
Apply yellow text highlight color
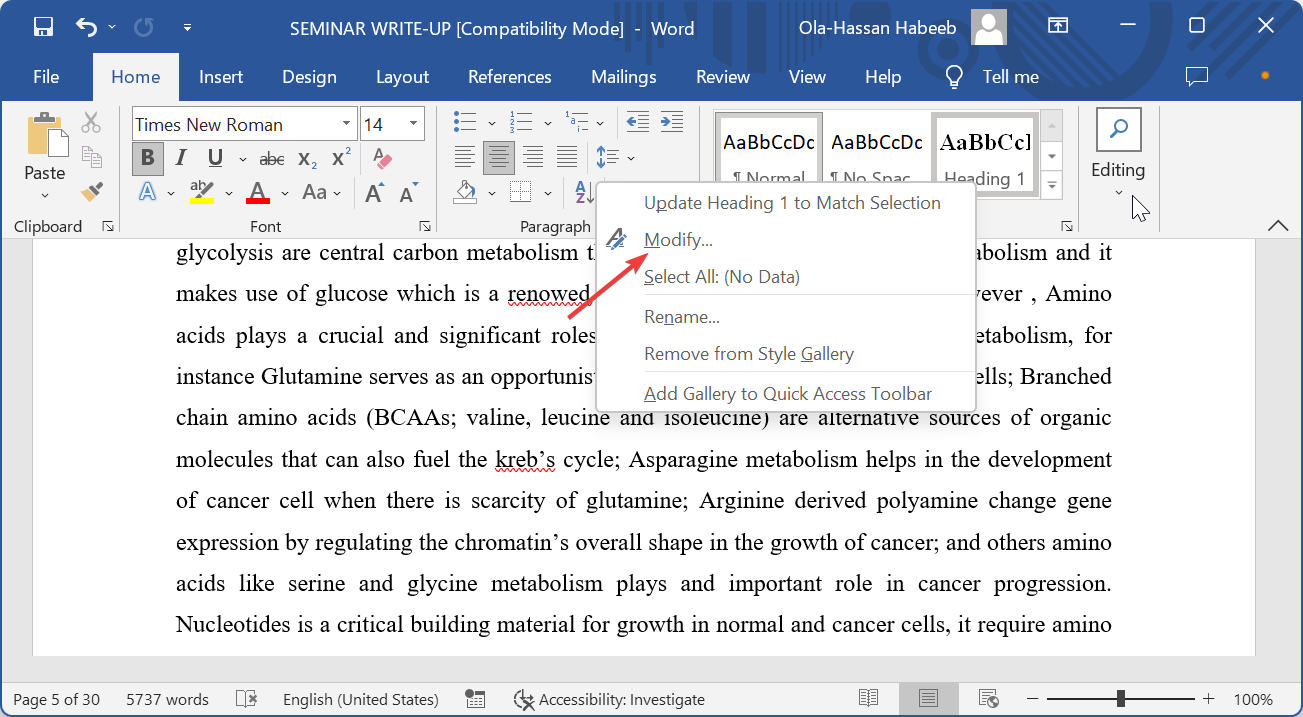202,192
